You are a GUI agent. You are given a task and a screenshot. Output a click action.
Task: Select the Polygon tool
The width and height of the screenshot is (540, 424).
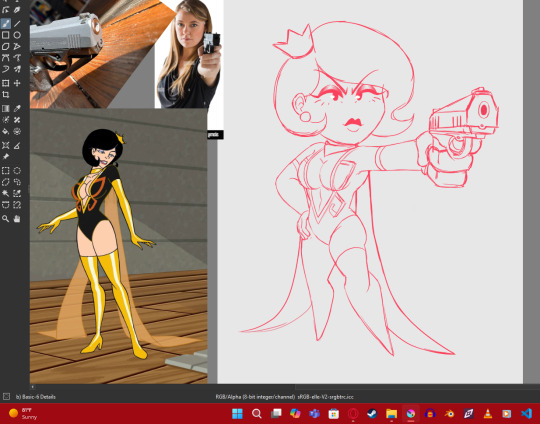point(6,46)
